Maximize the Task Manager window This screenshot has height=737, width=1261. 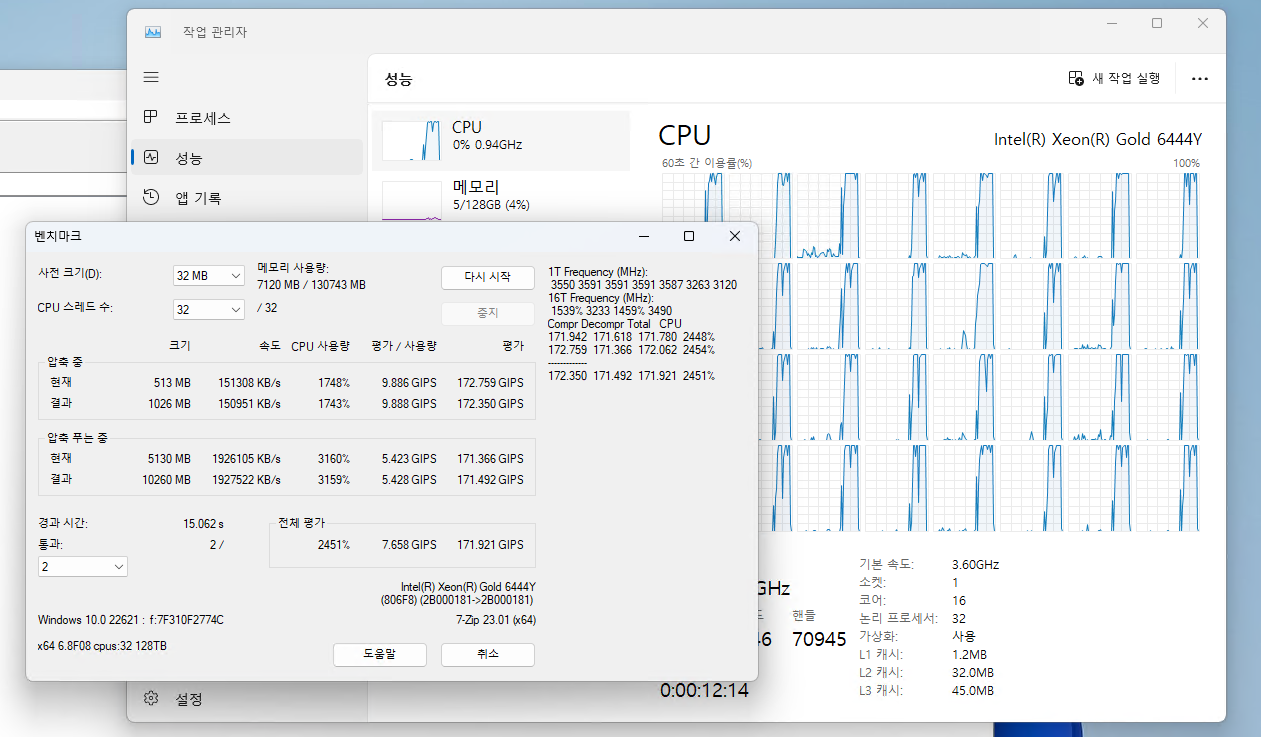tap(1157, 23)
